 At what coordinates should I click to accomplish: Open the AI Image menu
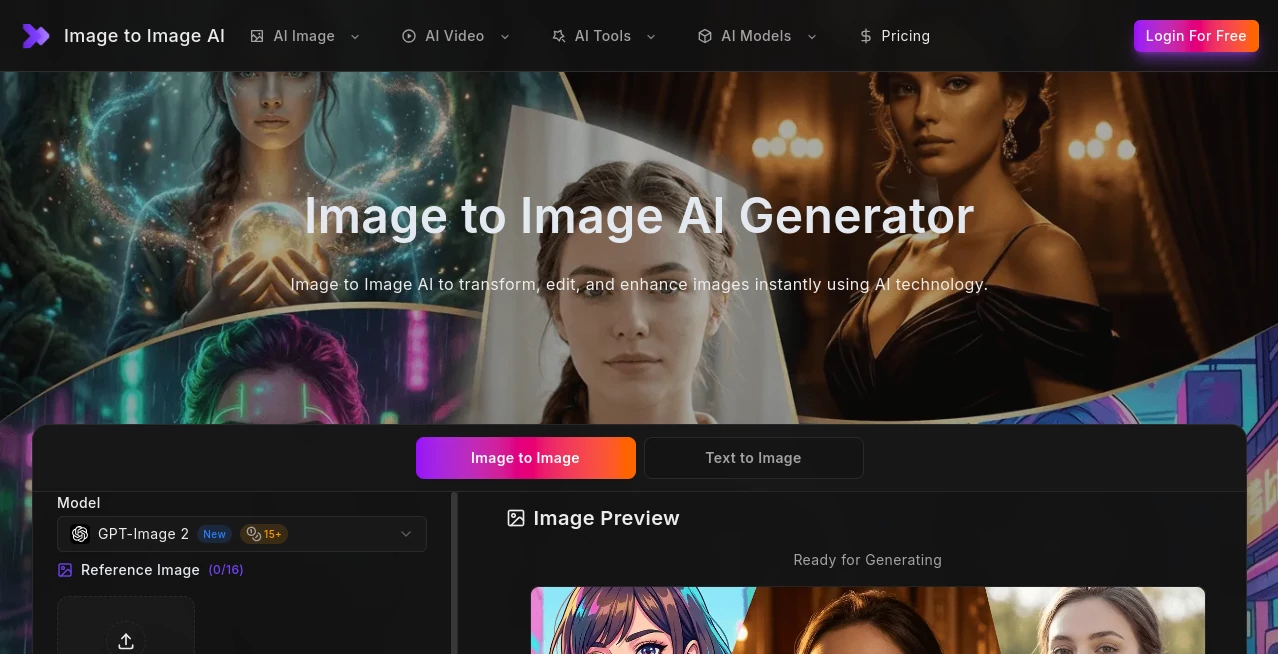(x=305, y=36)
